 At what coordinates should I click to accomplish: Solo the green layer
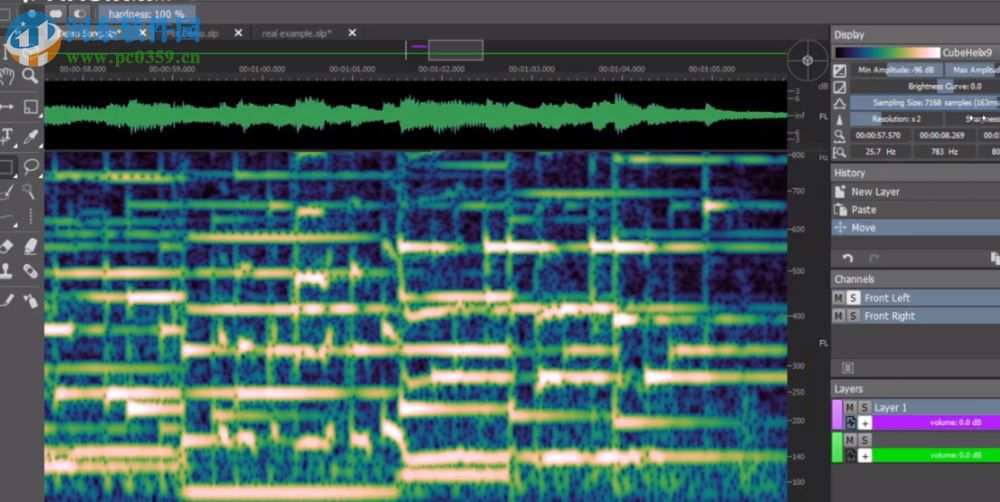point(865,440)
